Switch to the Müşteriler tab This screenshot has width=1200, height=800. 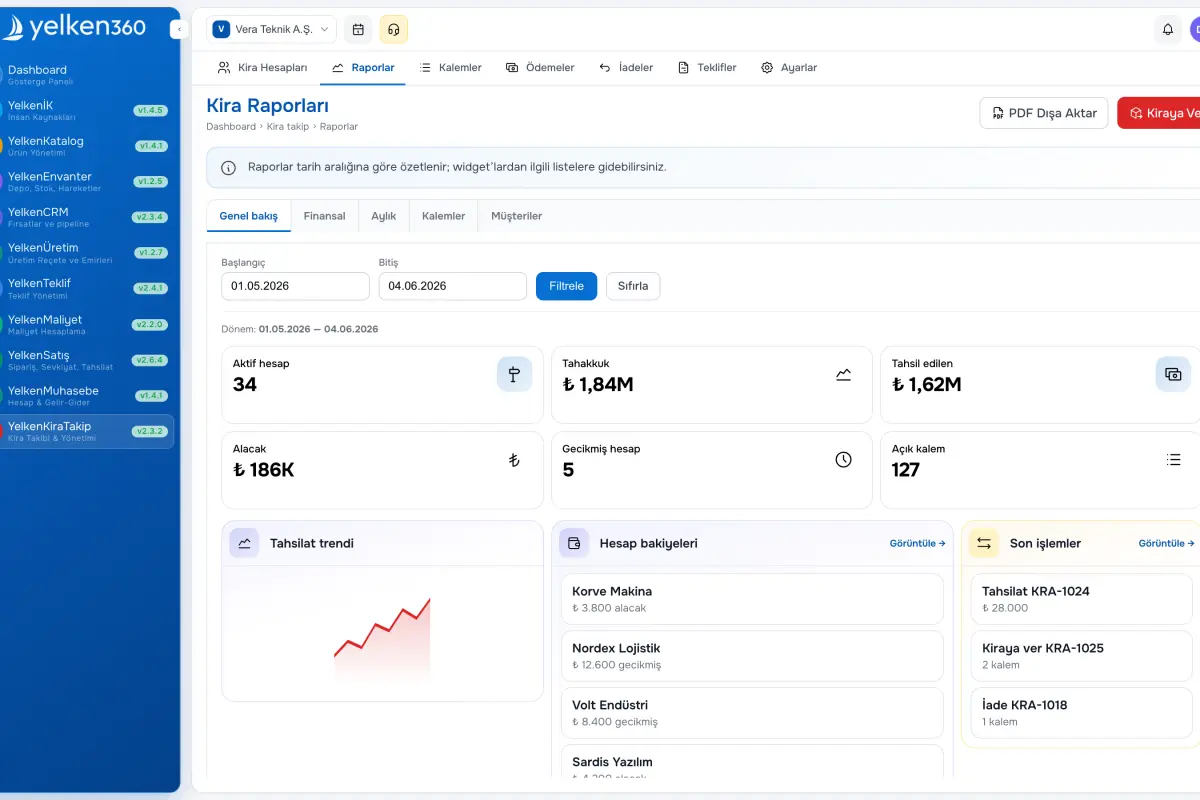coord(516,216)
